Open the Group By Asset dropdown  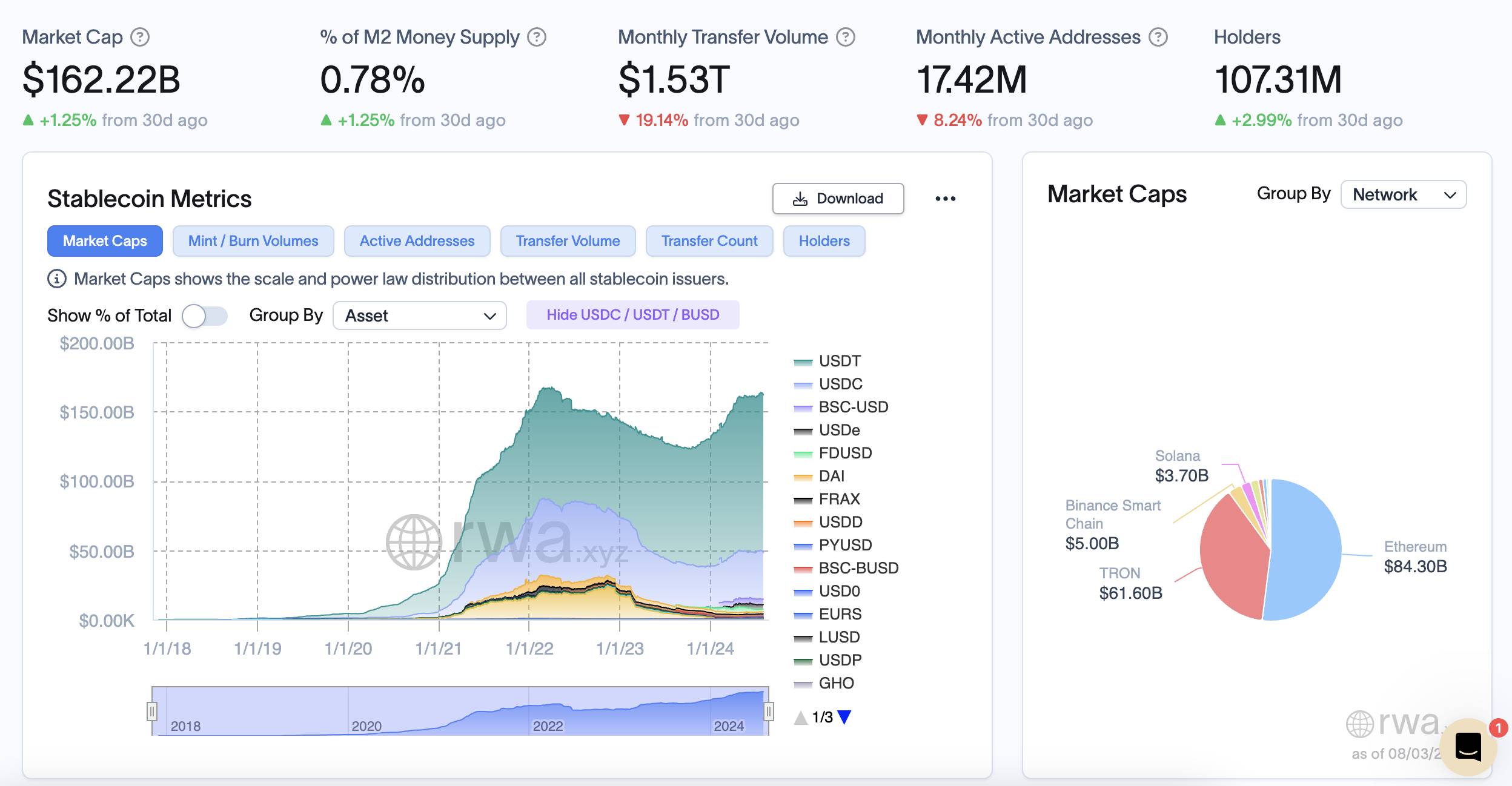[419, 315]
